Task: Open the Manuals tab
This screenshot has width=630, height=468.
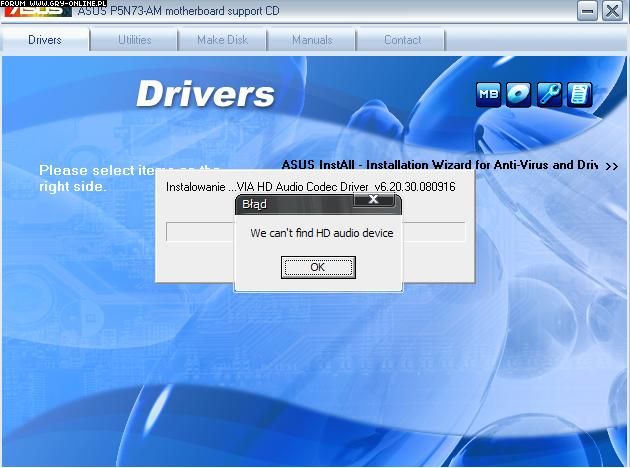Action: [x=312, y=40]
